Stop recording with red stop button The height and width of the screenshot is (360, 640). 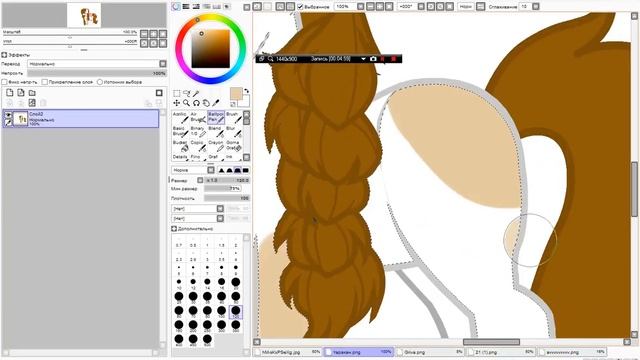[x=393, y=59]
